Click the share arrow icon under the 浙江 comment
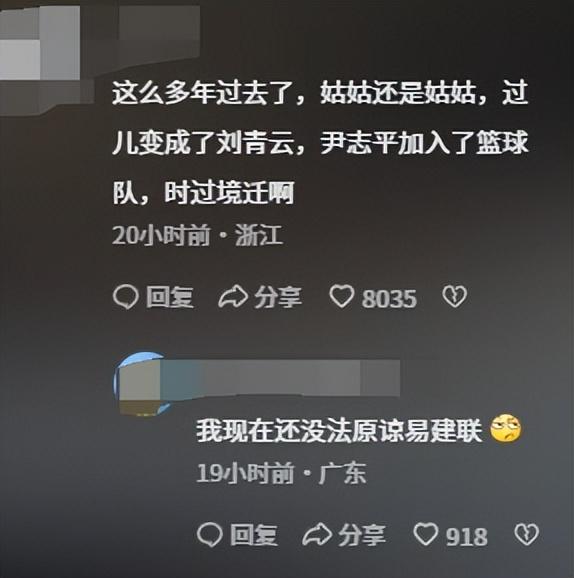Screen dimensions: 574x578 point(233,297)
